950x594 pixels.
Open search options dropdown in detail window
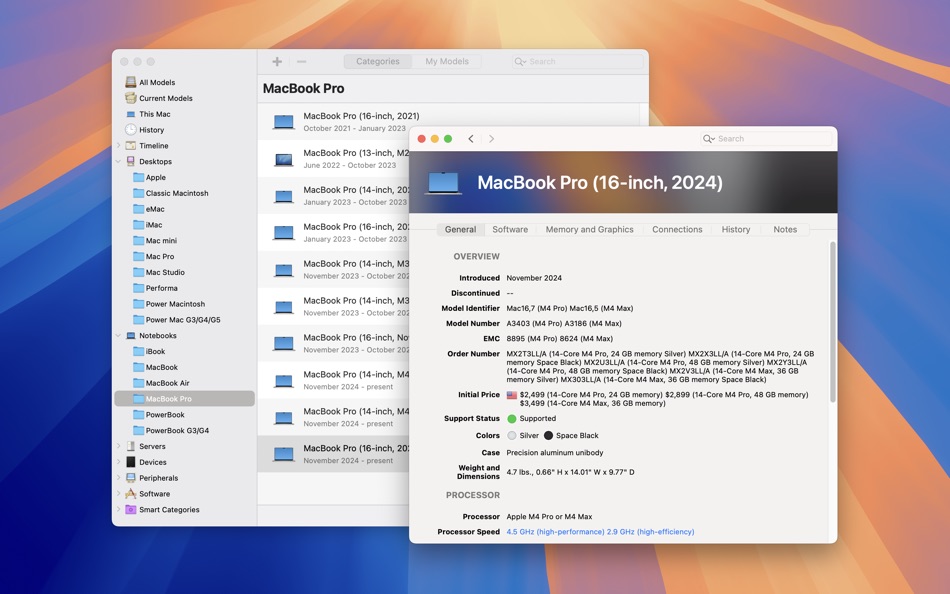click(x=708, y=139)
